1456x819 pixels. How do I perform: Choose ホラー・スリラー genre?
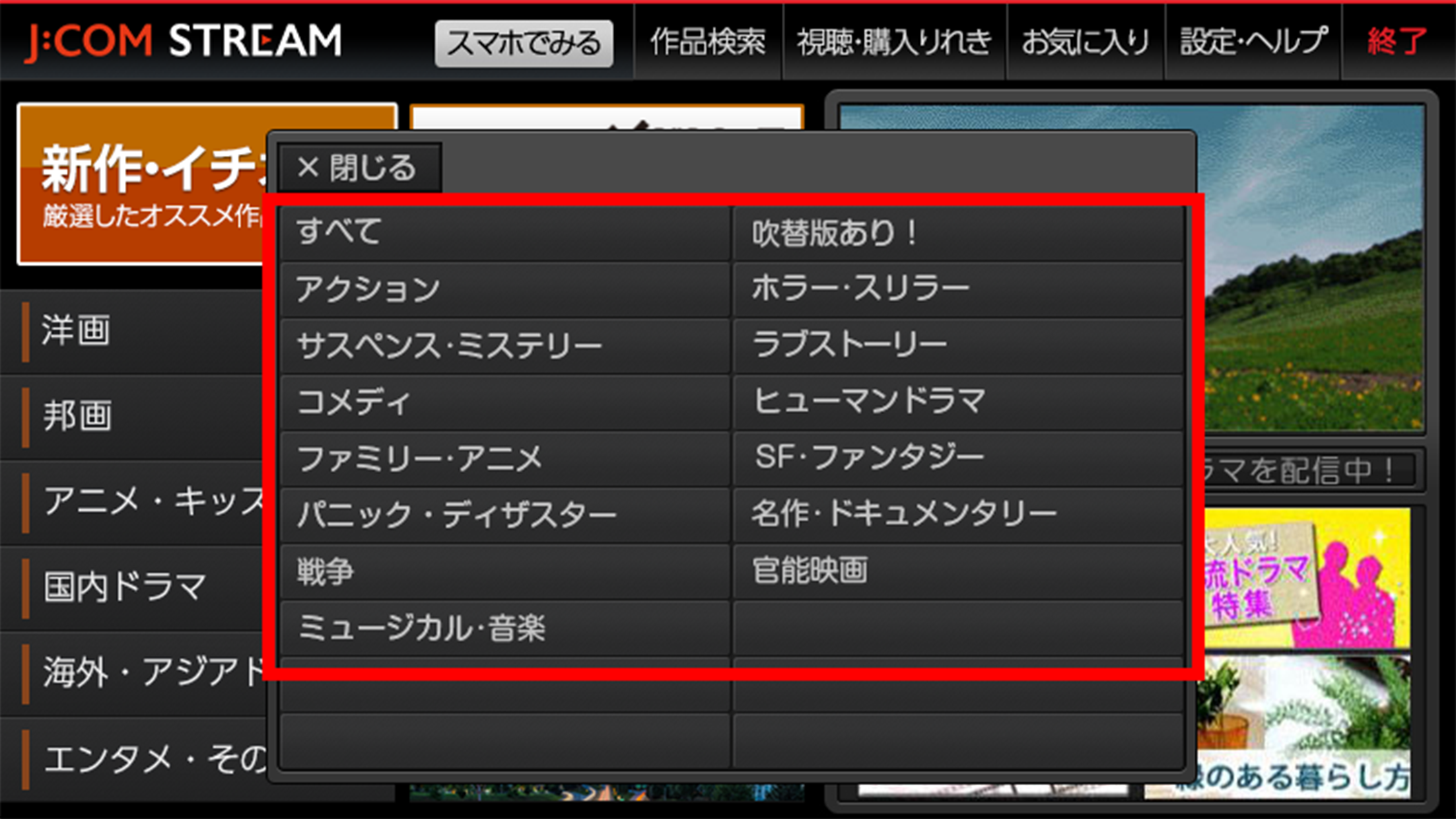[958, 289]
